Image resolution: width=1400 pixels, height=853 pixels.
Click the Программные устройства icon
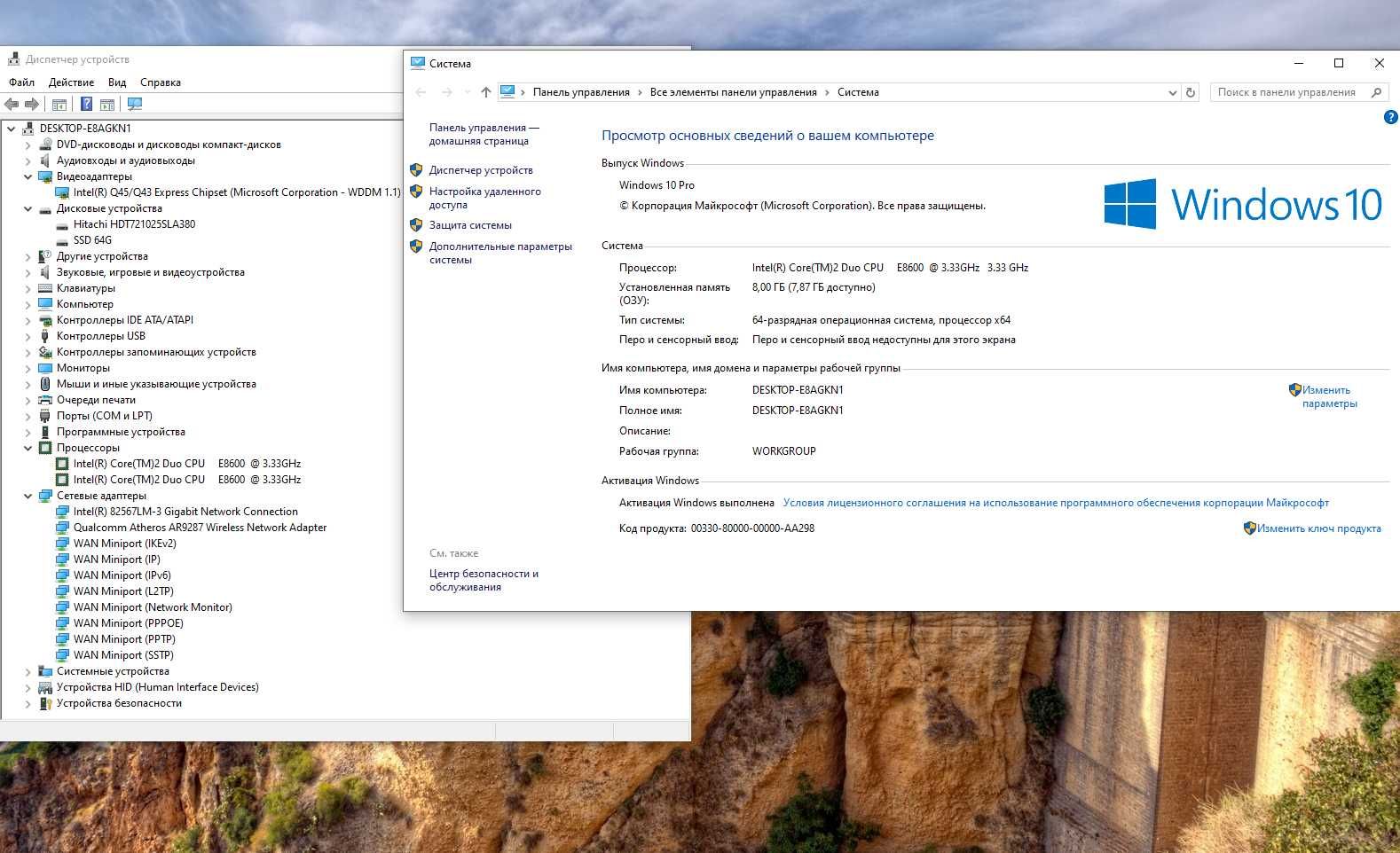point(45,432)
